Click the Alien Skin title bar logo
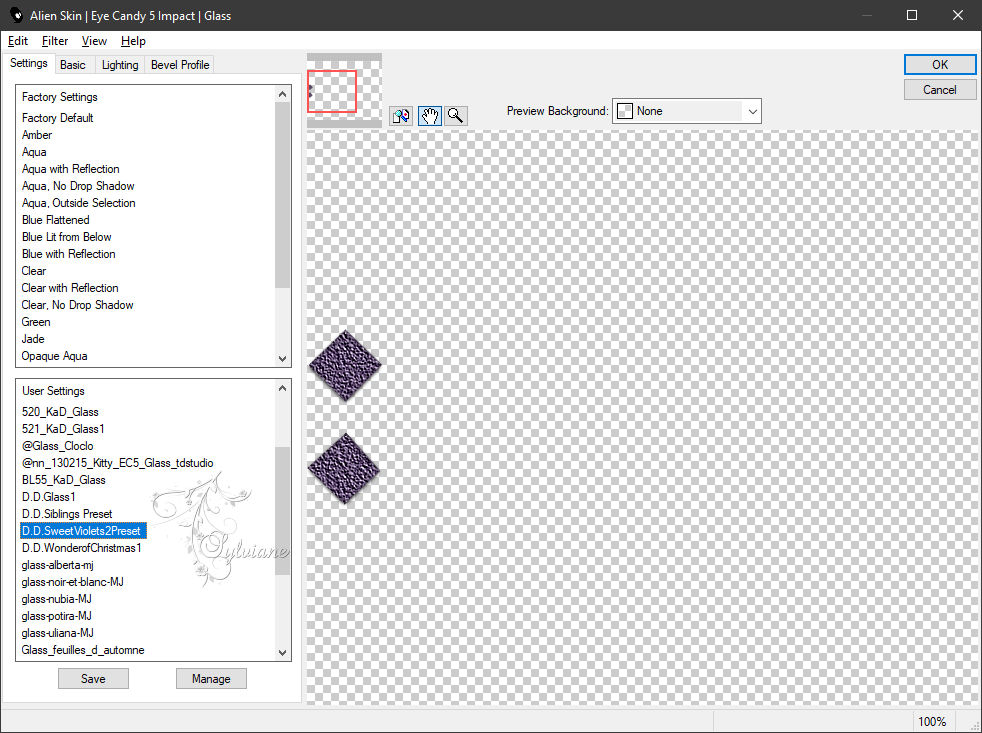This screenshot has width=982, height=733. [x=16, y=15]
